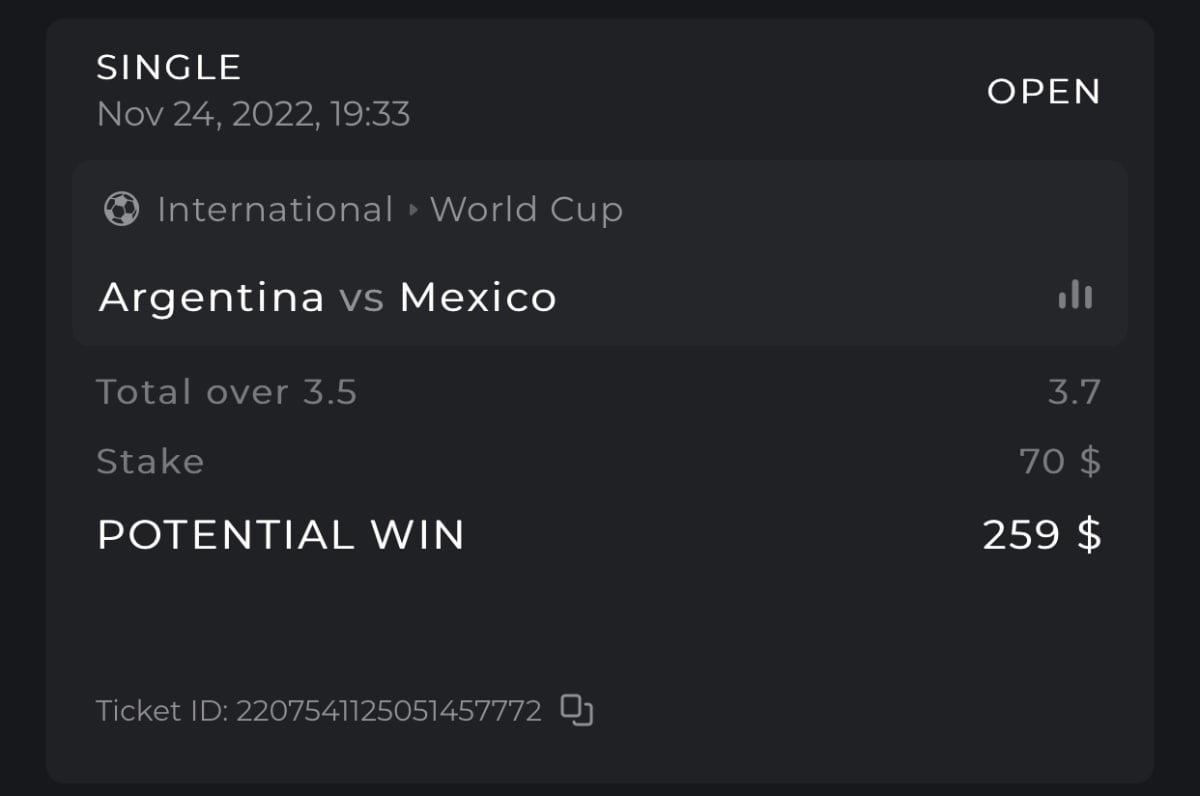Select the International category link
1200x796 pixels.
[x=275, y=210]
